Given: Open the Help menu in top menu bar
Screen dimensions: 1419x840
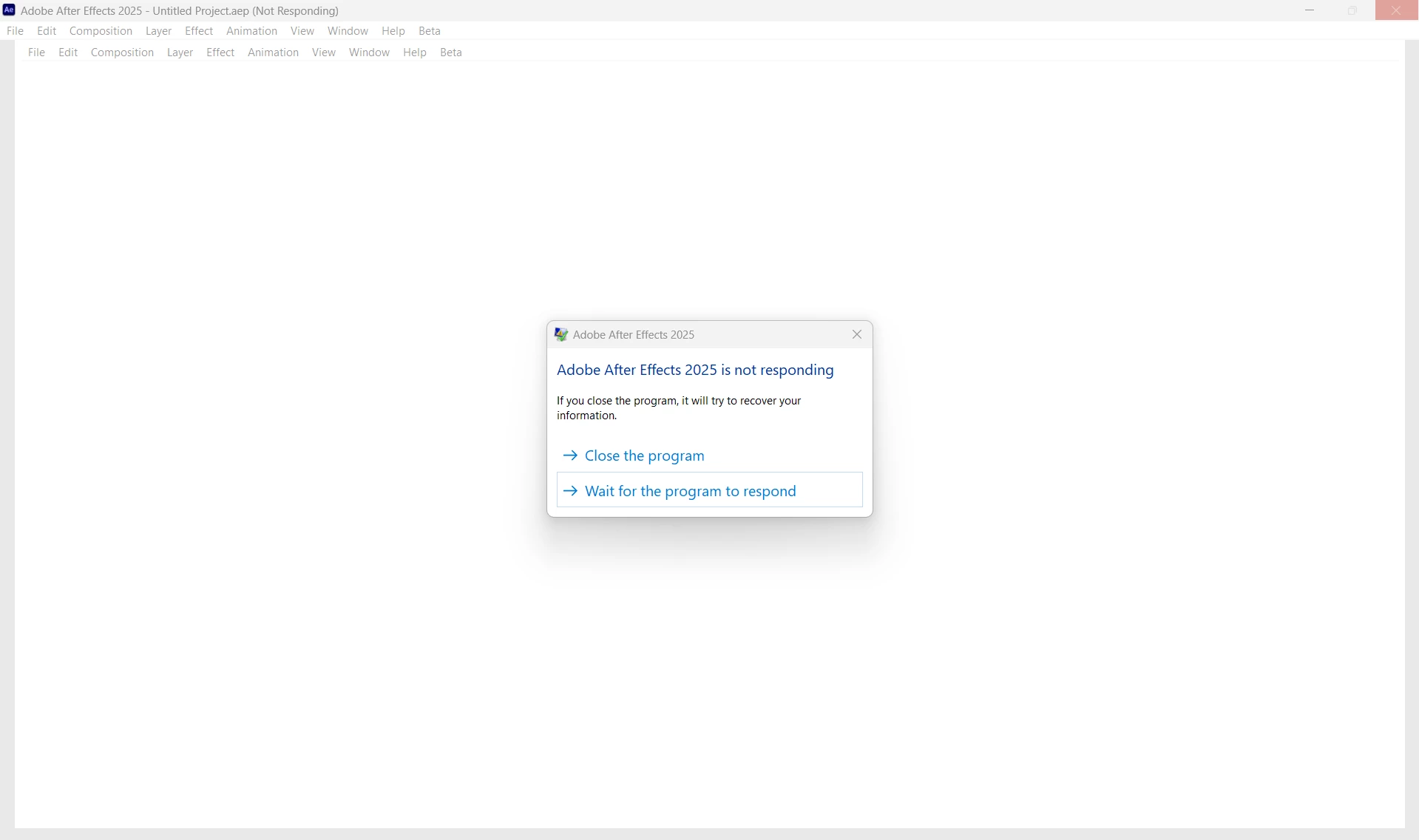Looking at the screenshot, I should (x=393, y=31).
